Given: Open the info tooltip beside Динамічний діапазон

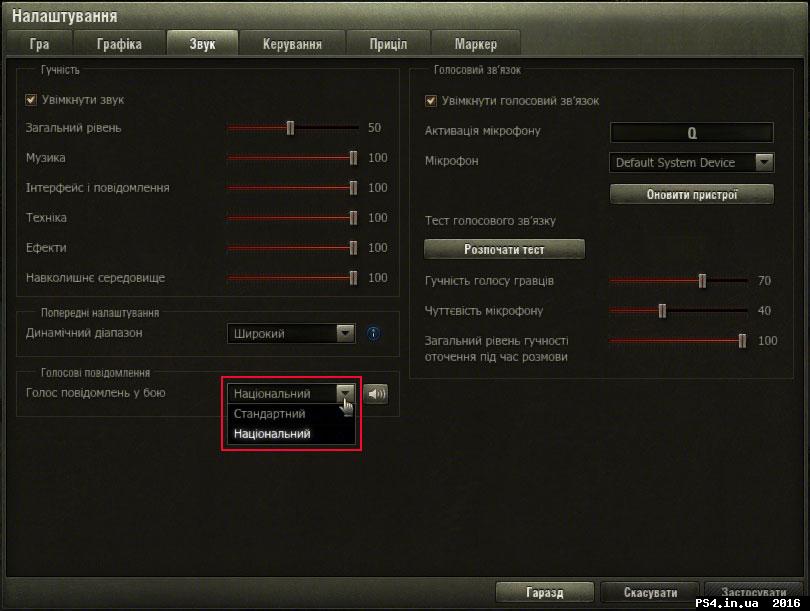Looking at the screenshot, I should pos(373,333).
